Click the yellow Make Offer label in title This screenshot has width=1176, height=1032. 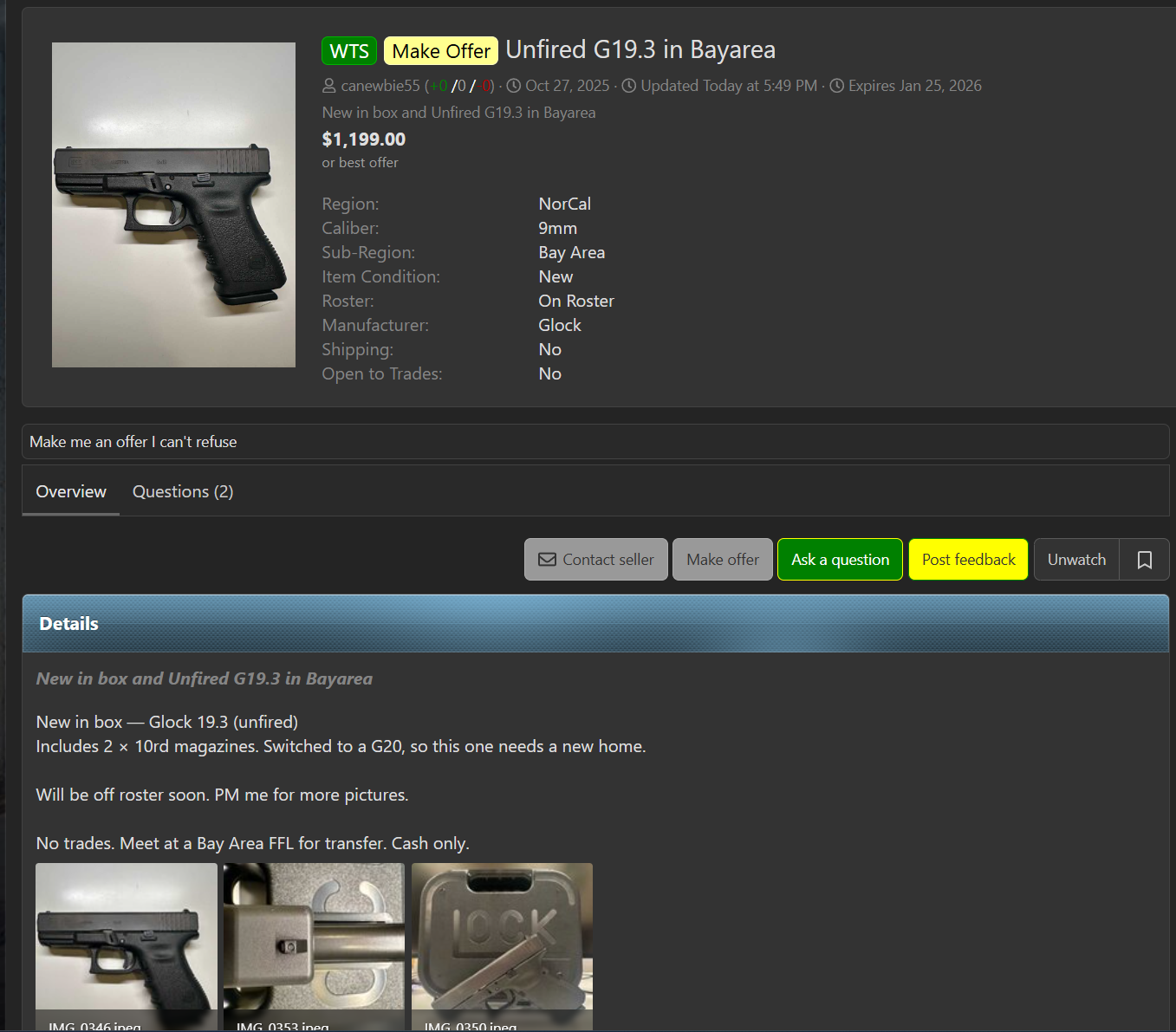tap(441, 51)
